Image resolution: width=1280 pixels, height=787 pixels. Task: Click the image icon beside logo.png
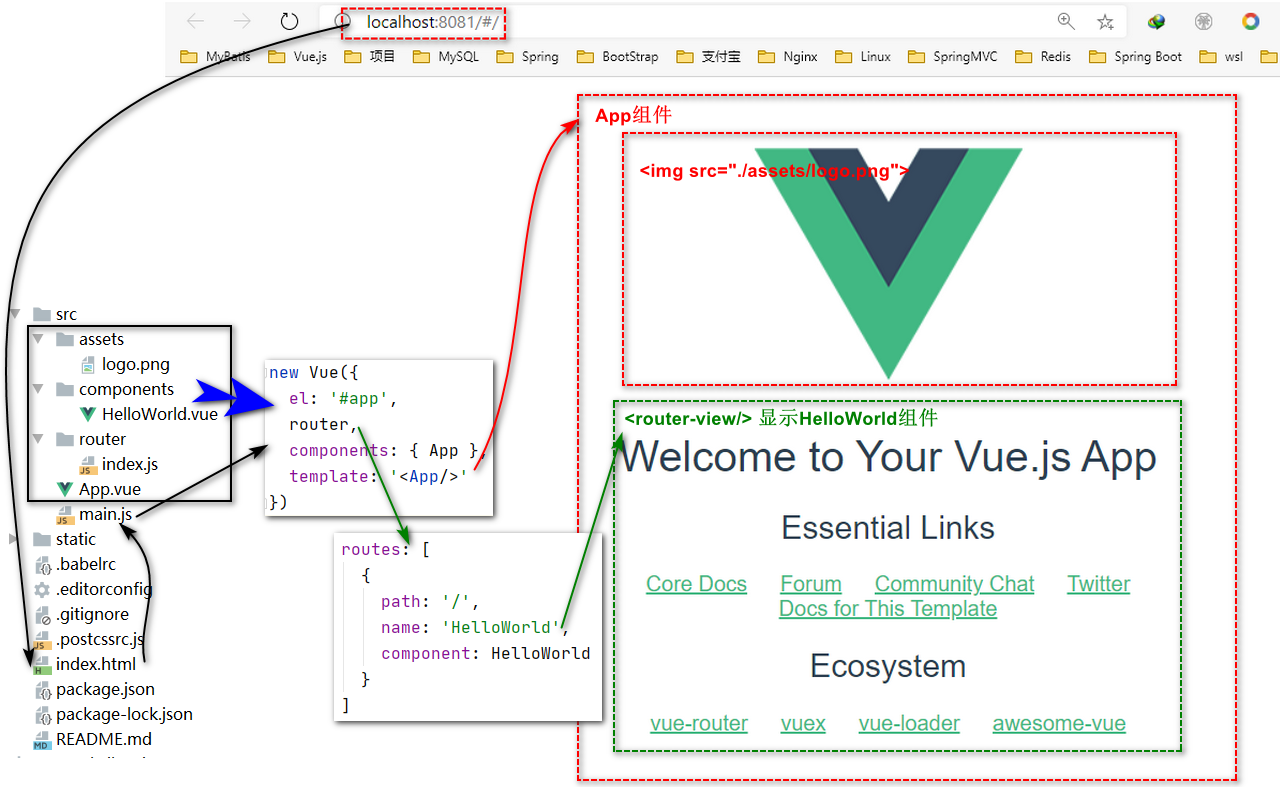point(86,364)
